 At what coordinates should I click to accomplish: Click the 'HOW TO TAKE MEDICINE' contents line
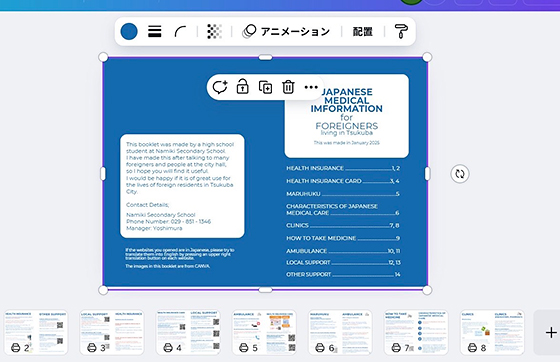point(343,238)
